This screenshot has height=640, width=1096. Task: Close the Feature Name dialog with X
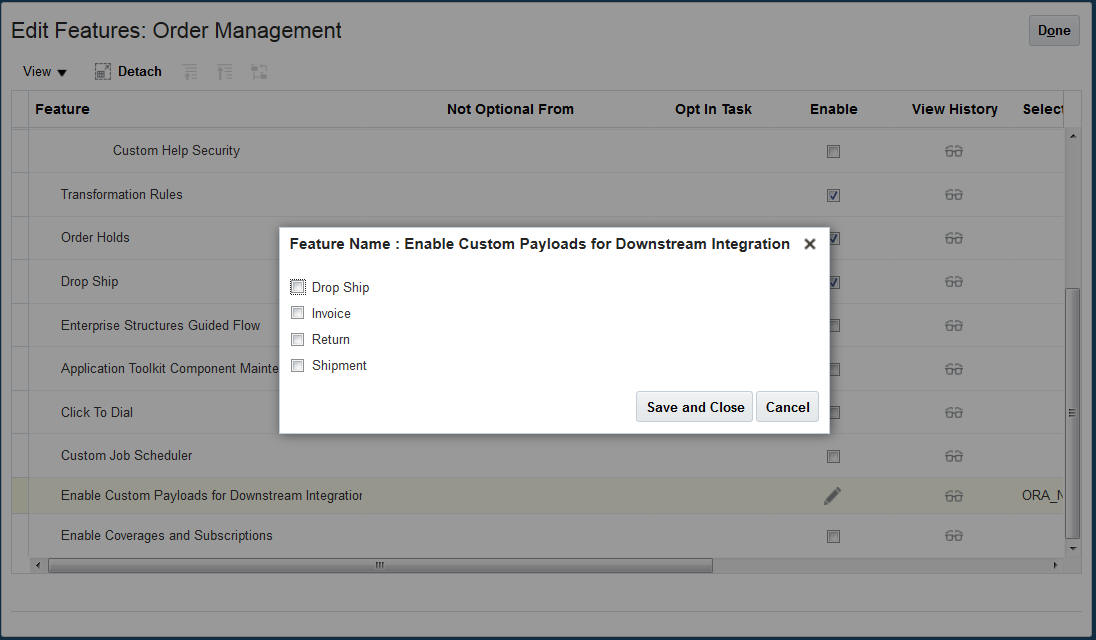coord(810,244)
